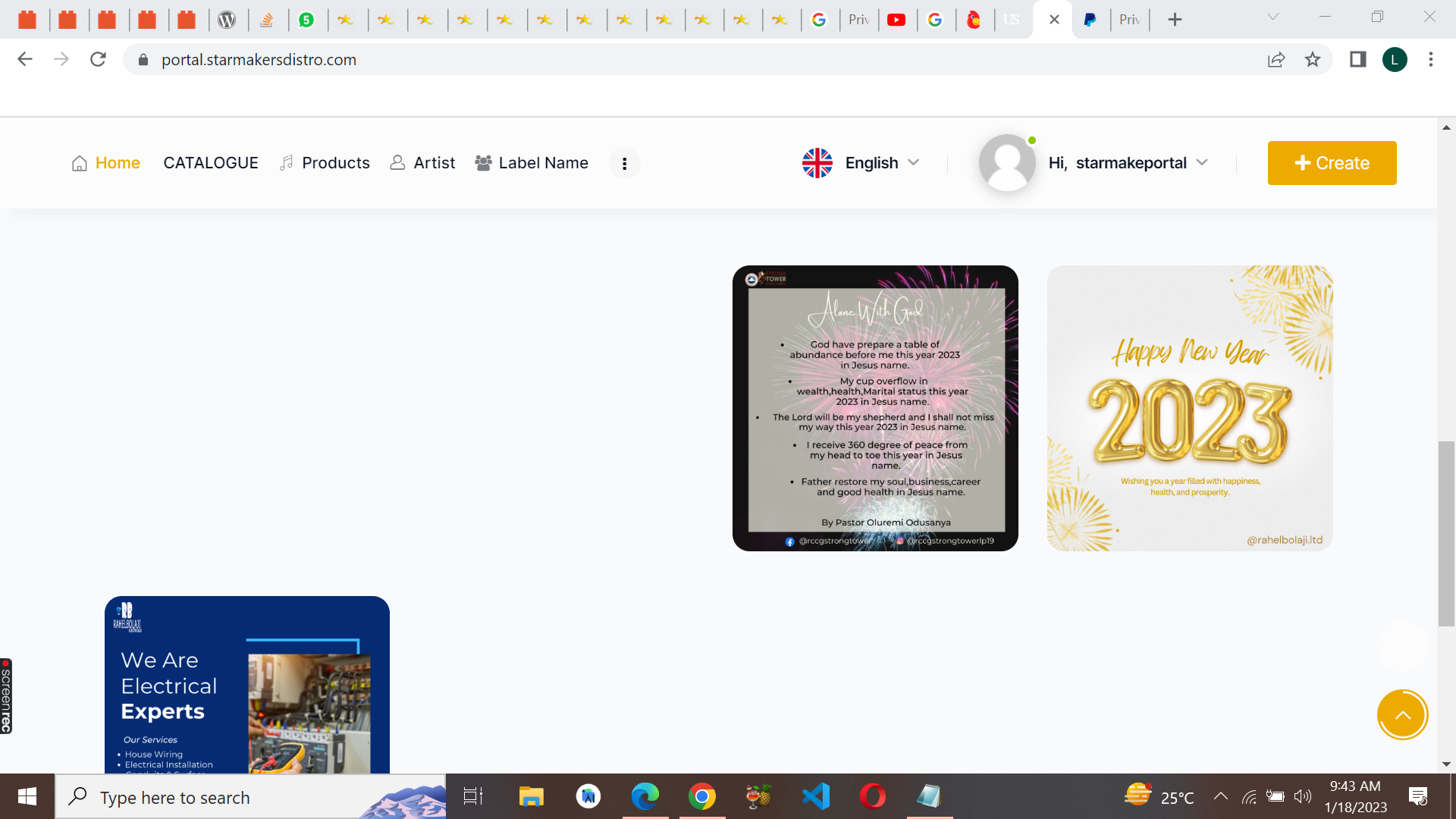
Task: Switch to the Stack Overflow tab
Action: click(x=267, y=20)
